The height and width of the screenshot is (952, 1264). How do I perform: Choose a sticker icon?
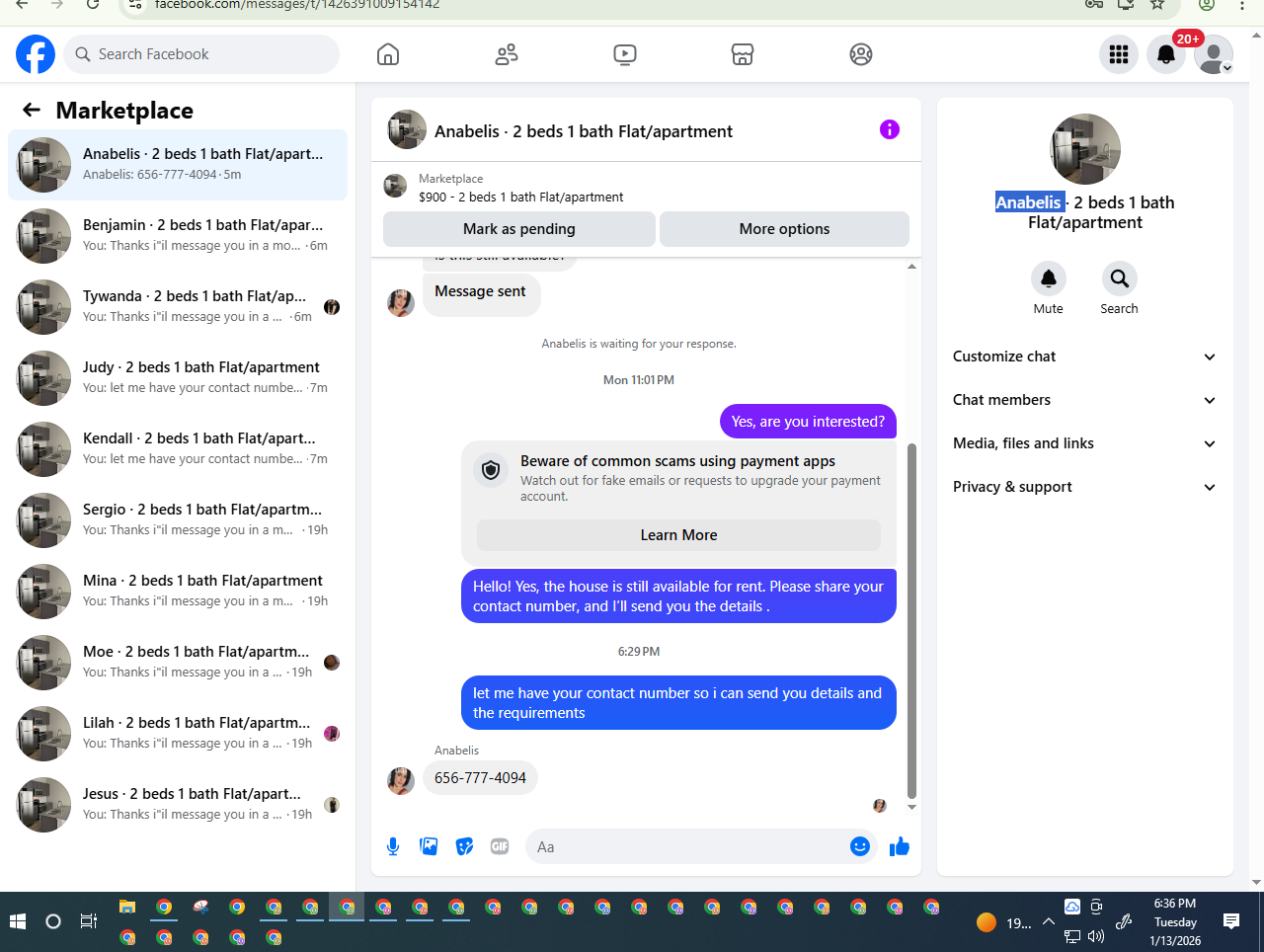464,846
